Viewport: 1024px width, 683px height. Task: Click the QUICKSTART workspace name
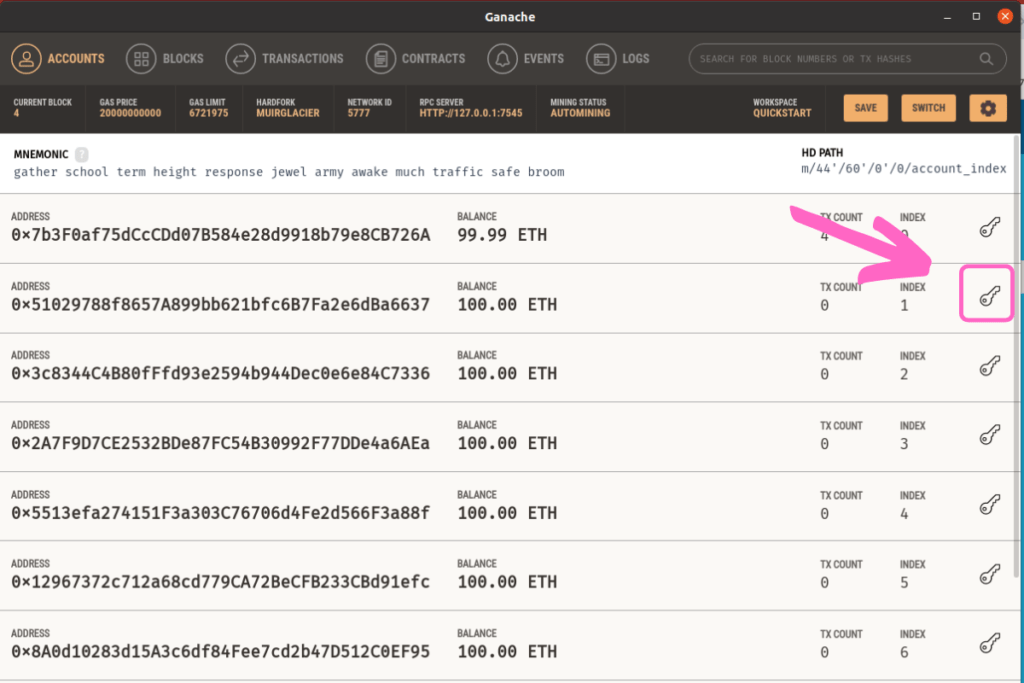click(x=782, y=113)
